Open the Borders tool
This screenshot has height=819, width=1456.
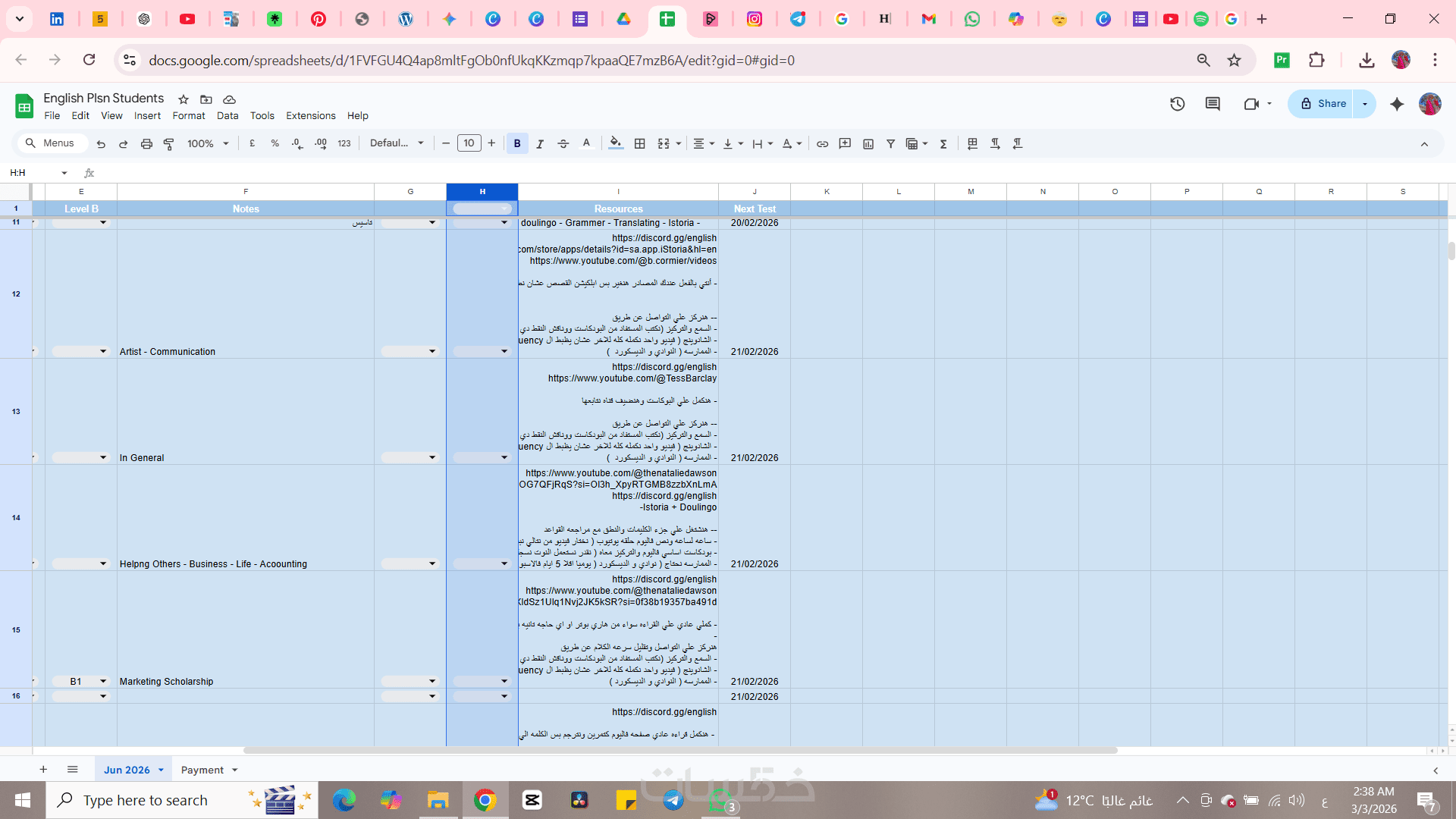639,143
